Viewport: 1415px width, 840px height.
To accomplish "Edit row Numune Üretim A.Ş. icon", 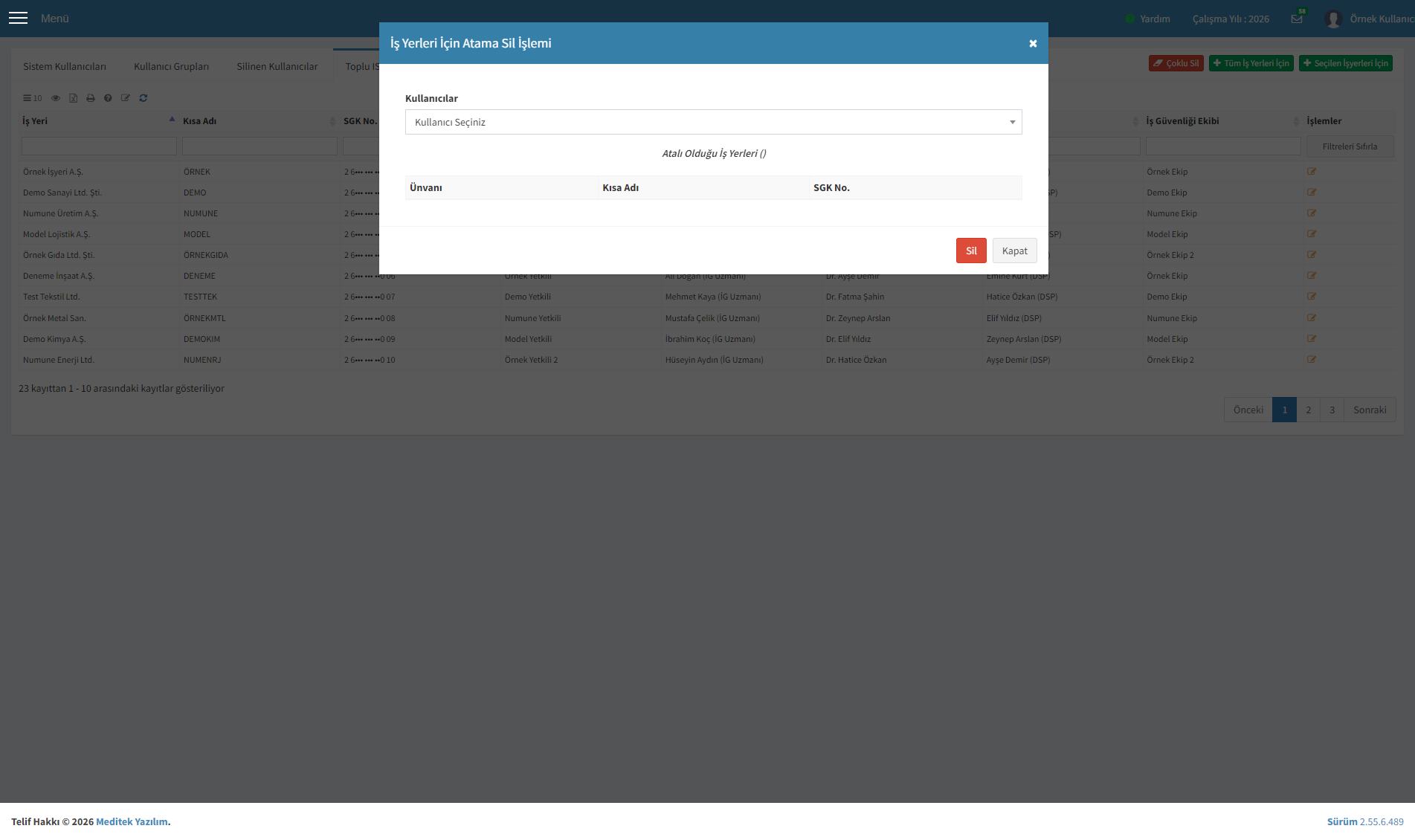I will tap(1312, 213).
